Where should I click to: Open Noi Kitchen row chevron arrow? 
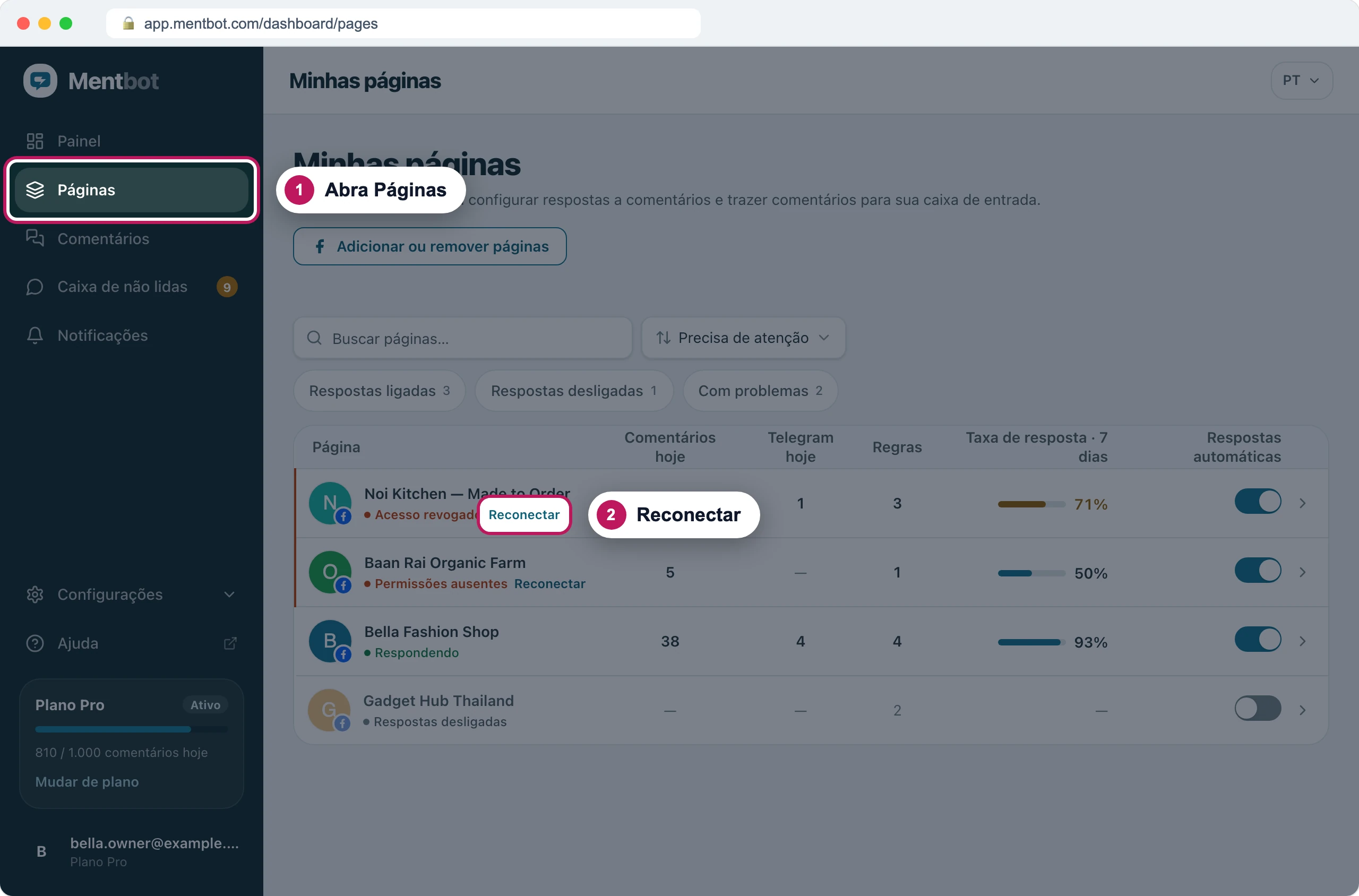pyautogui.click(x=1302, y=503)
